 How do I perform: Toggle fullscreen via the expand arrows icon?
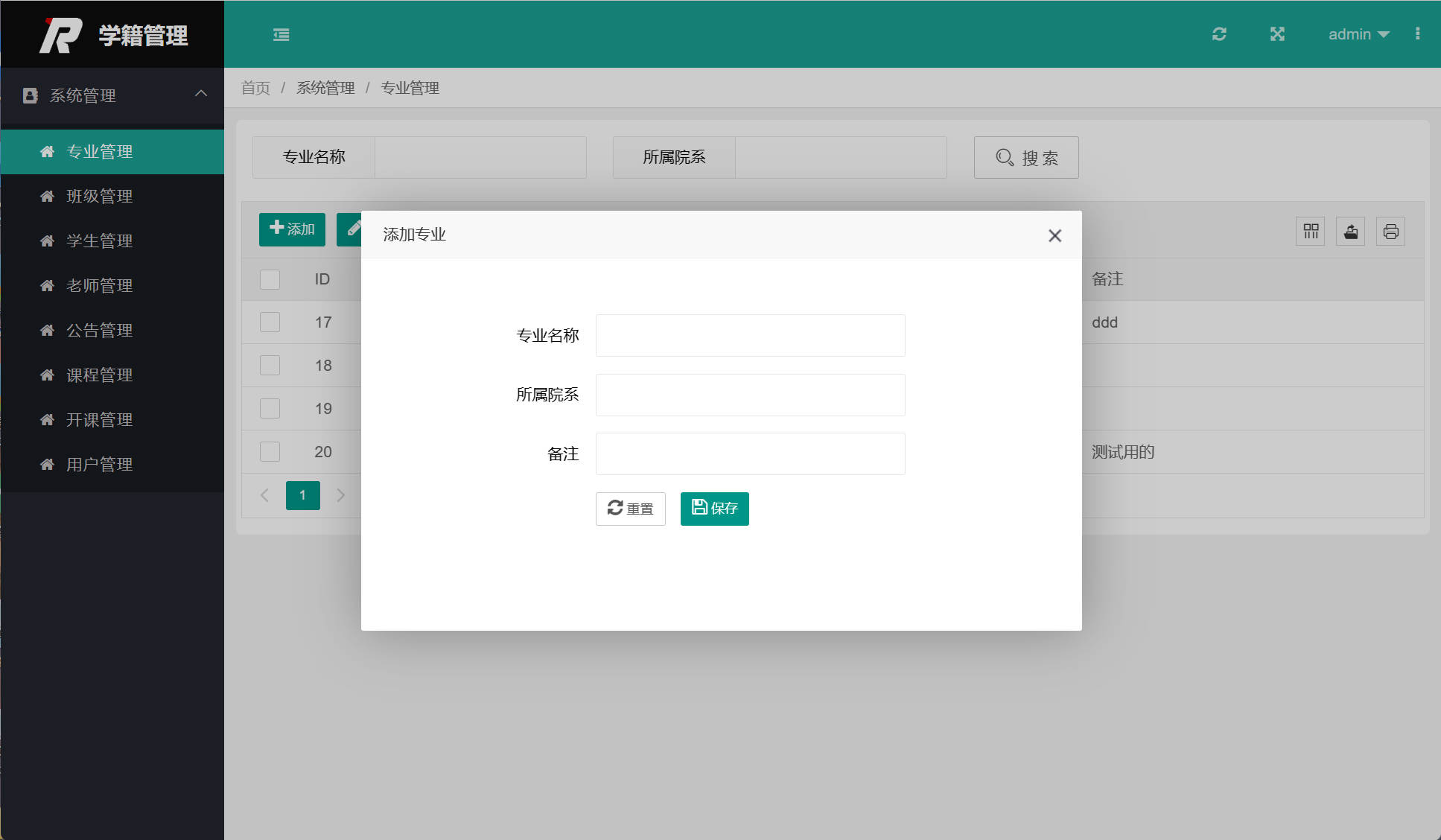1277,34
